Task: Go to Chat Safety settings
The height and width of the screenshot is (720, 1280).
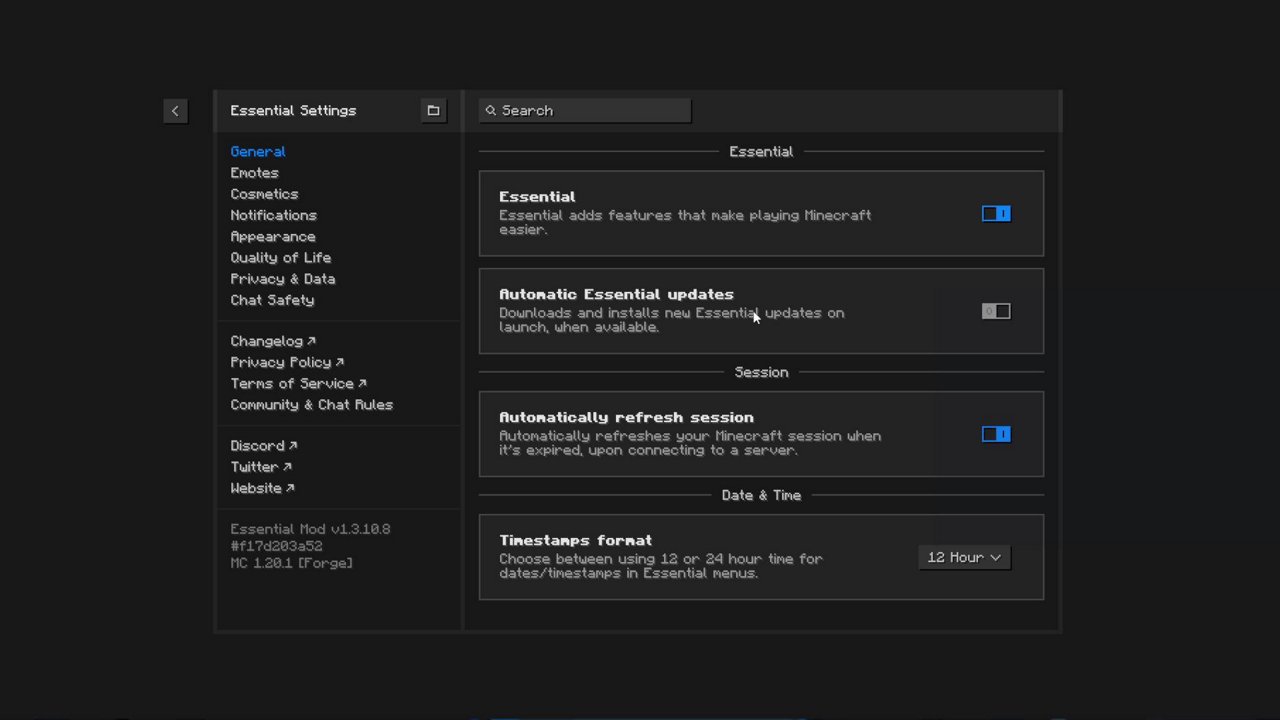Action: click(272, 300)
